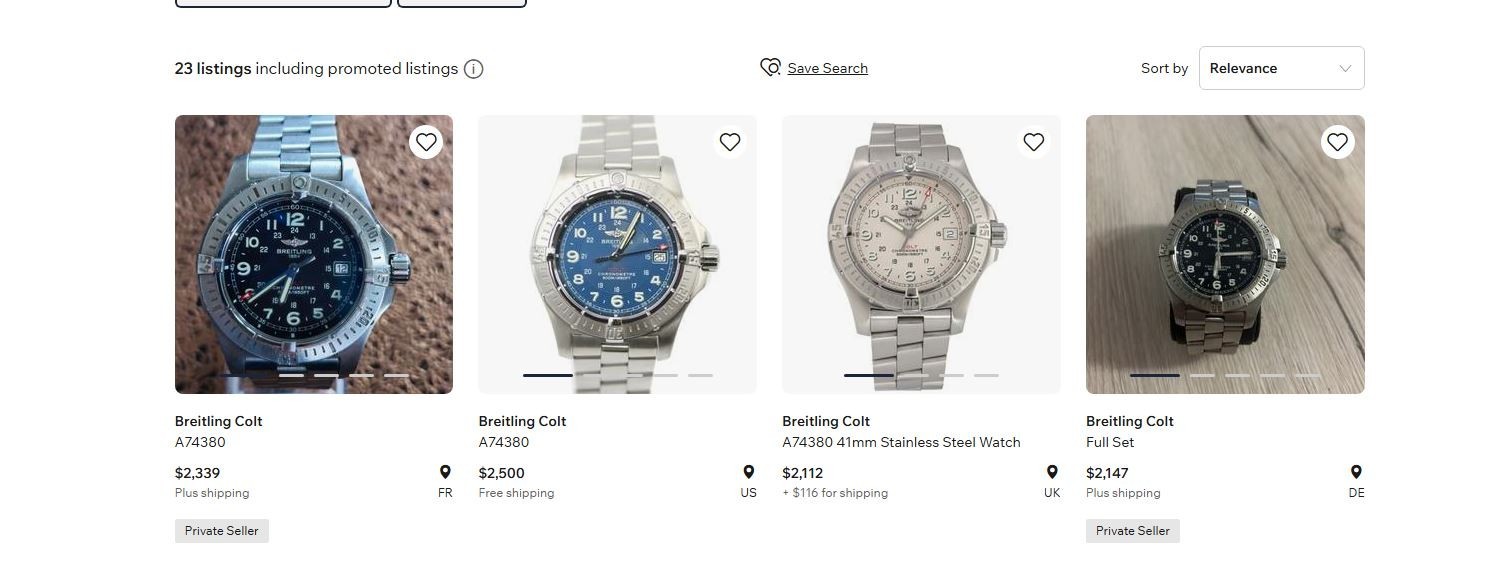1505x562 pixels.
Task: Save the white-dial Breitling Colt to favorites
Action: coord(1034,142)
